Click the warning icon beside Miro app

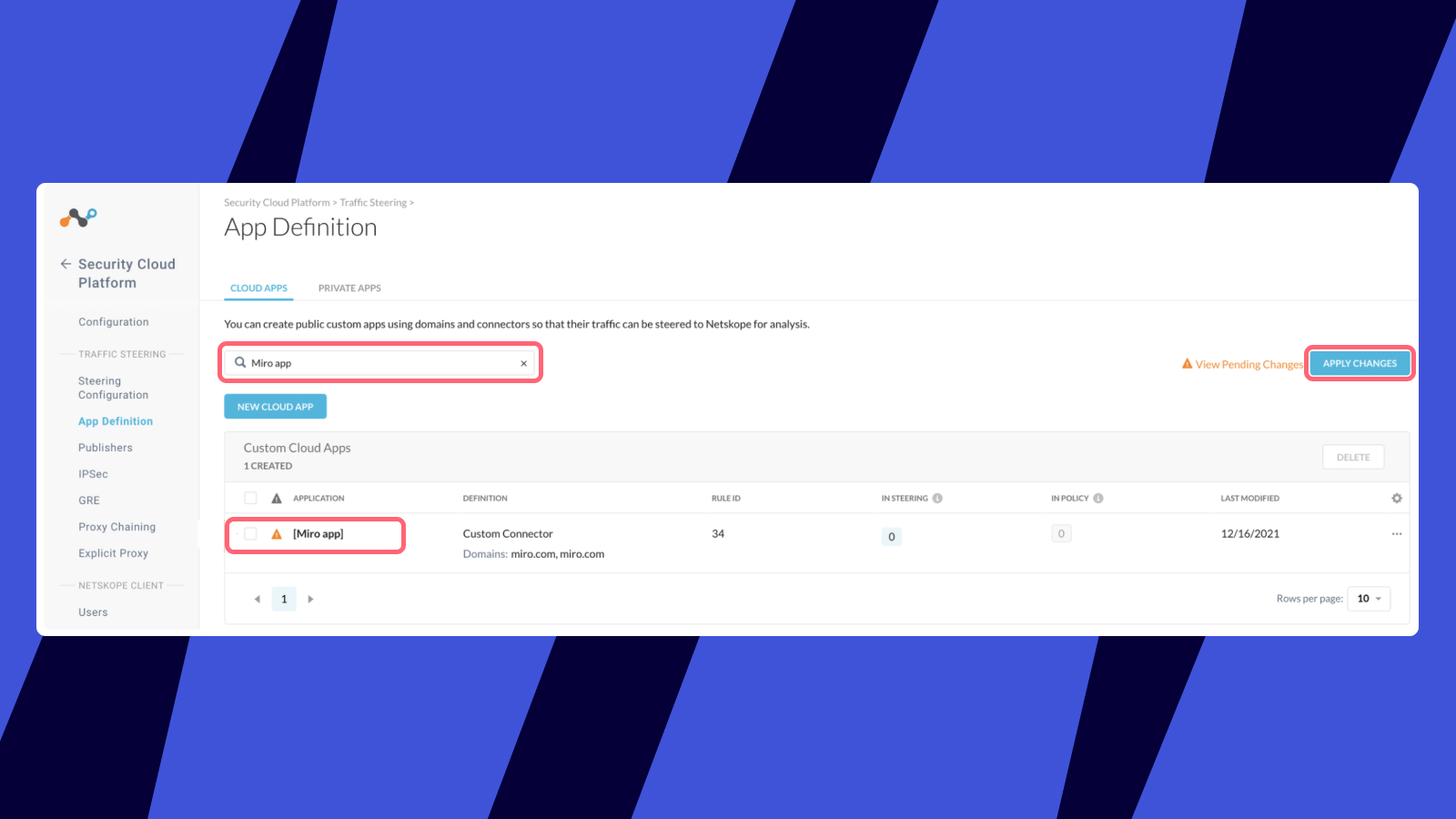pyautogui.click(x=276, y=534)
